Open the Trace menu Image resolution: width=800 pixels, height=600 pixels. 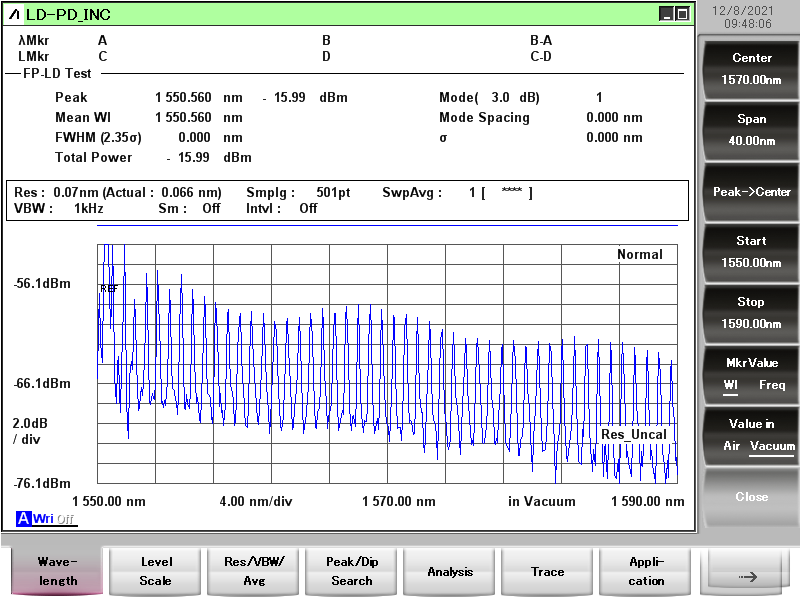[547, 571]
